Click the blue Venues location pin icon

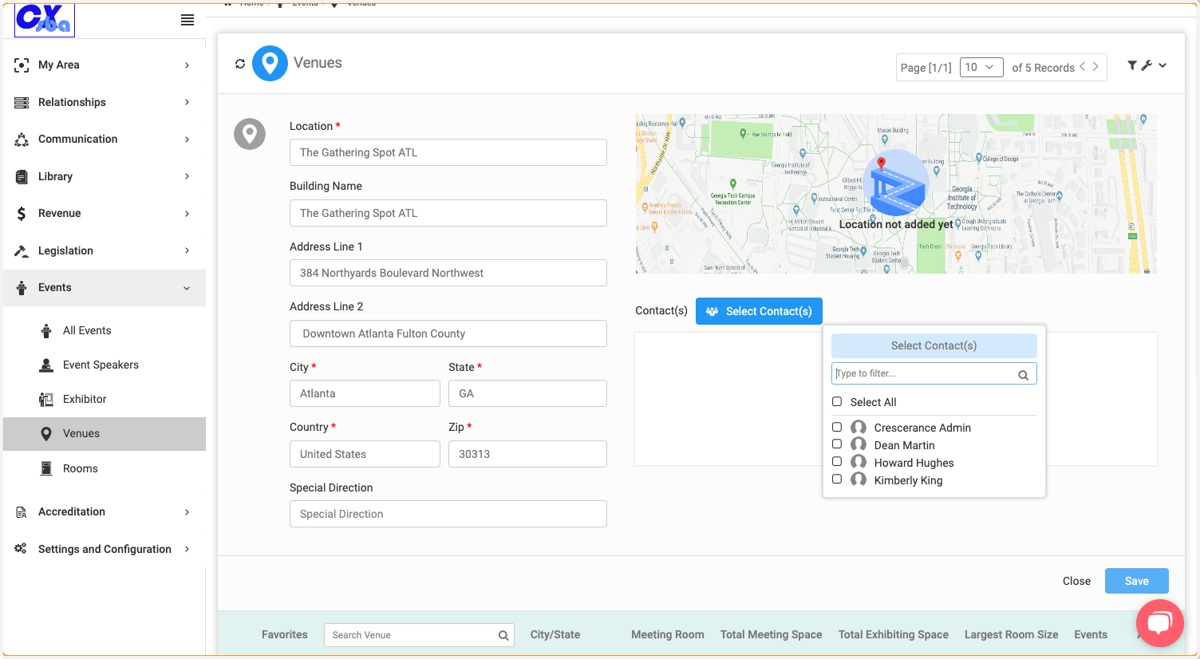pyautogui.click(x=270, y=63)
